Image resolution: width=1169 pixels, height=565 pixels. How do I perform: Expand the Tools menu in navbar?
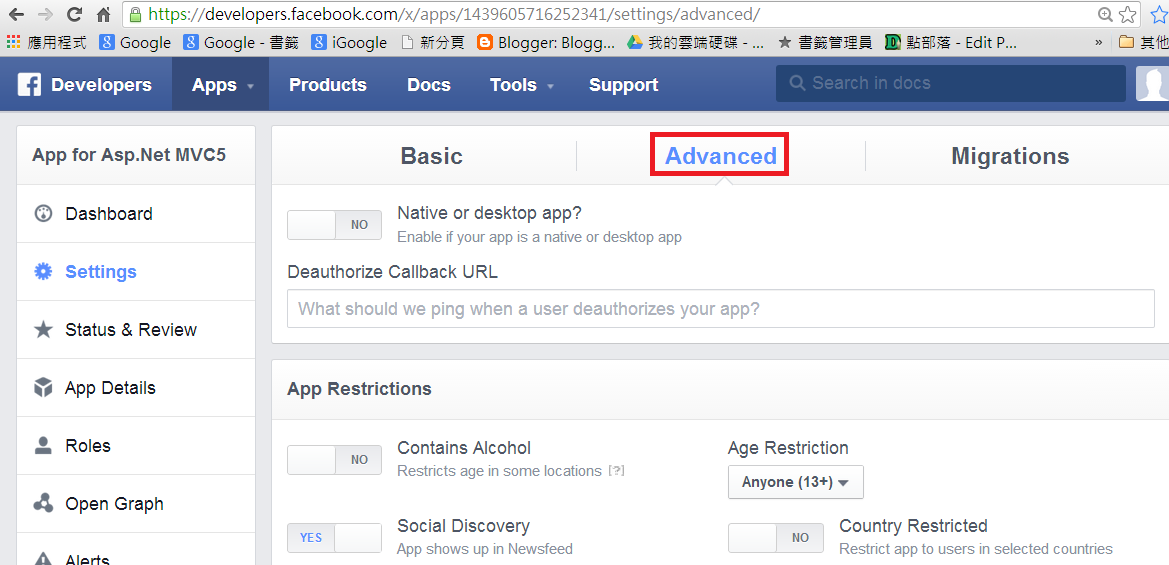(521, 85)
